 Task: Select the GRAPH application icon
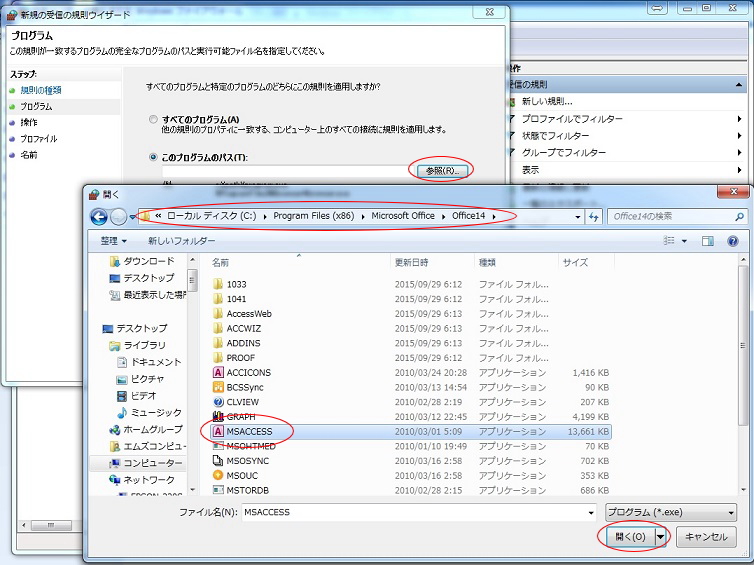tap(218, 416)
